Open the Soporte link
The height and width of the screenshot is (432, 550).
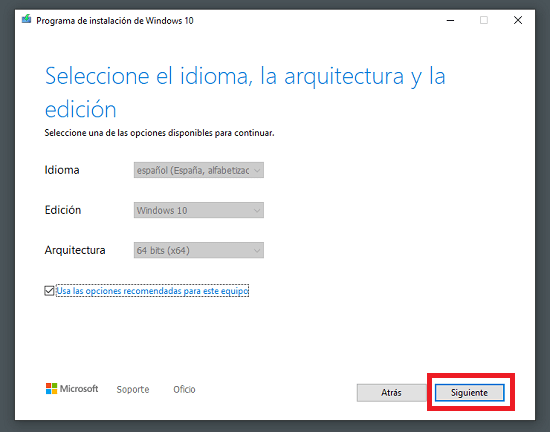coord(133,389)
